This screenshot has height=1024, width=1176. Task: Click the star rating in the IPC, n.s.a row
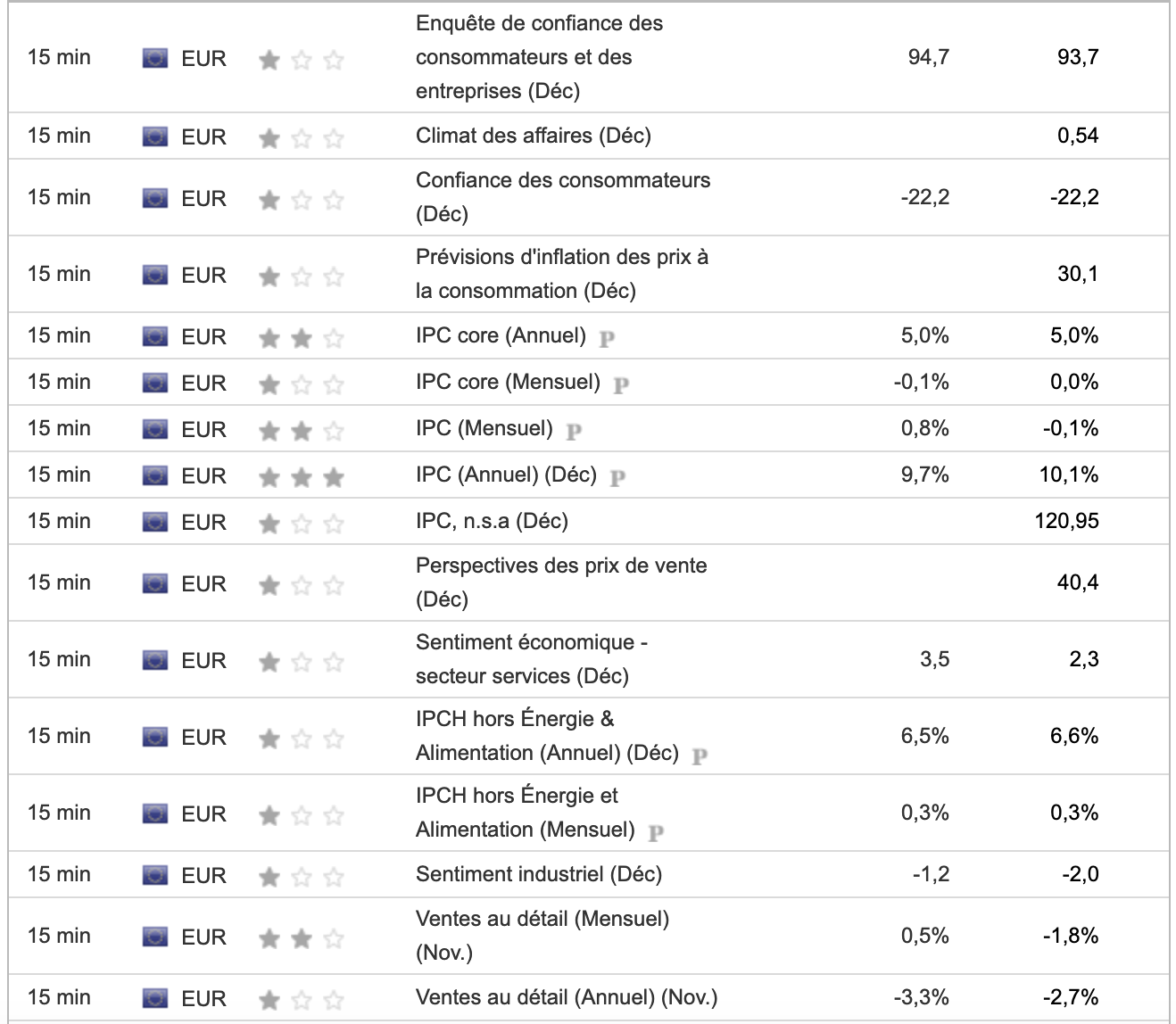pyautogui.click(x=301, y=524)
